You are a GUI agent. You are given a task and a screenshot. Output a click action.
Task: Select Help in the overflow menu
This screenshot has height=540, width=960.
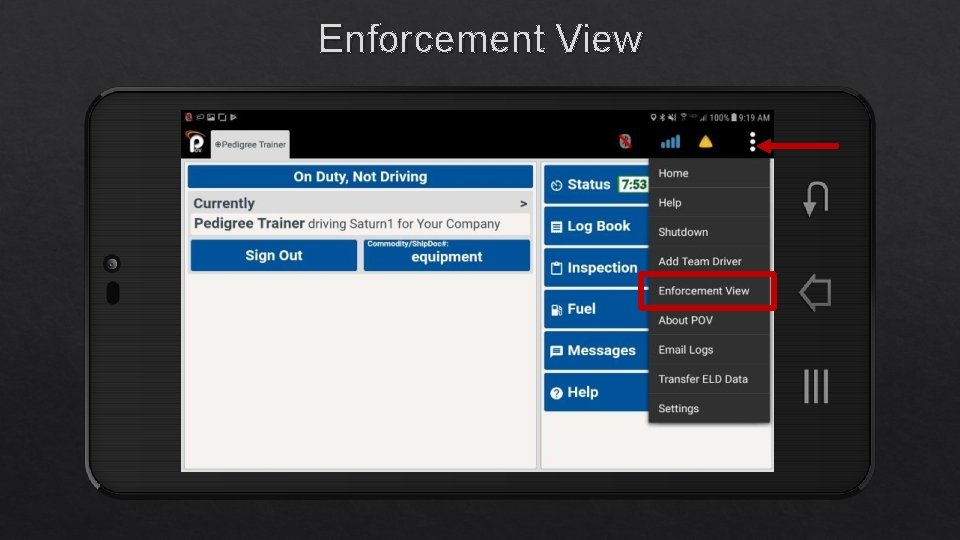[x=709, y=203]
